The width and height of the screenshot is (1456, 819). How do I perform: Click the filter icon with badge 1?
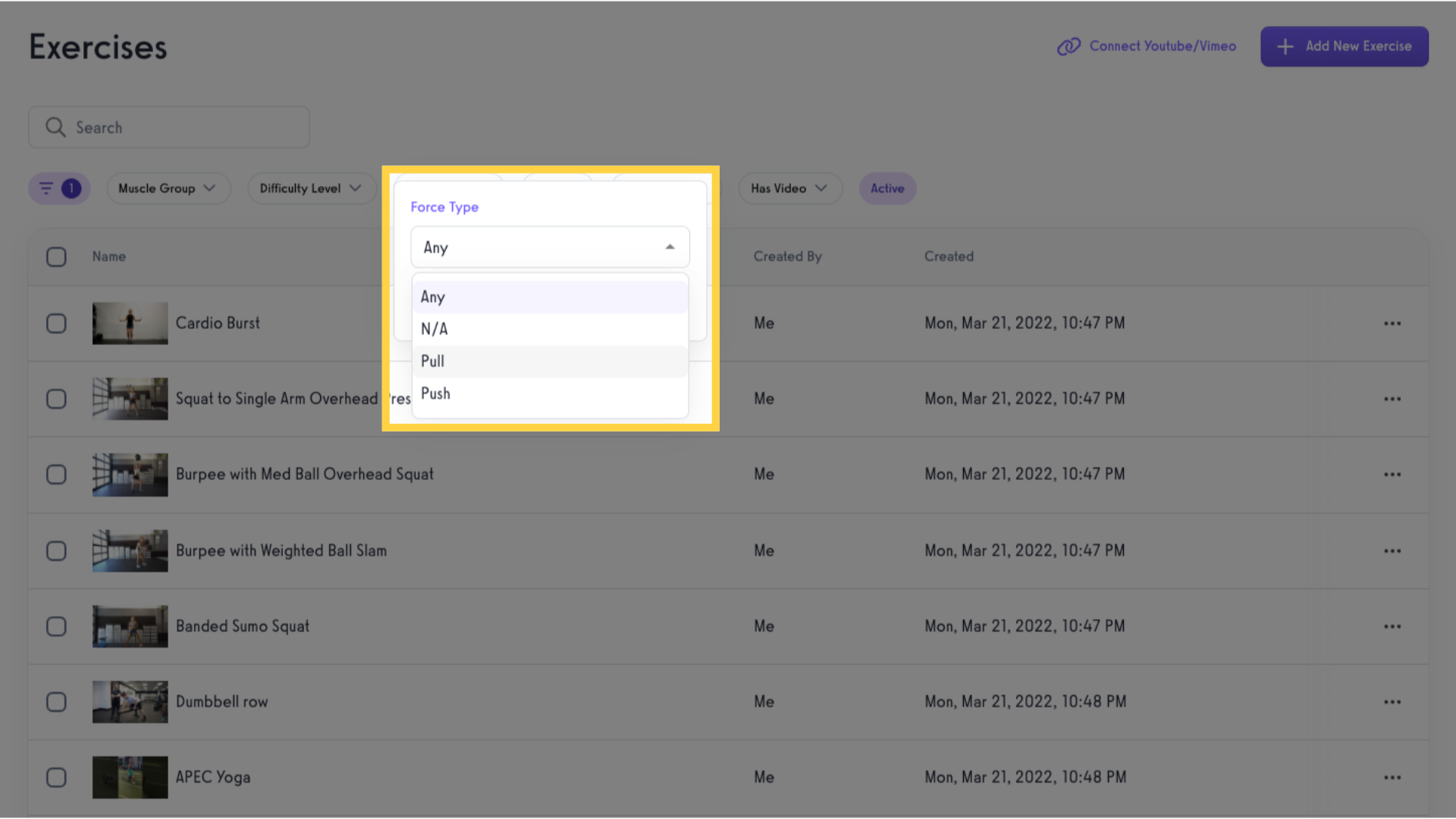(59, 188)
